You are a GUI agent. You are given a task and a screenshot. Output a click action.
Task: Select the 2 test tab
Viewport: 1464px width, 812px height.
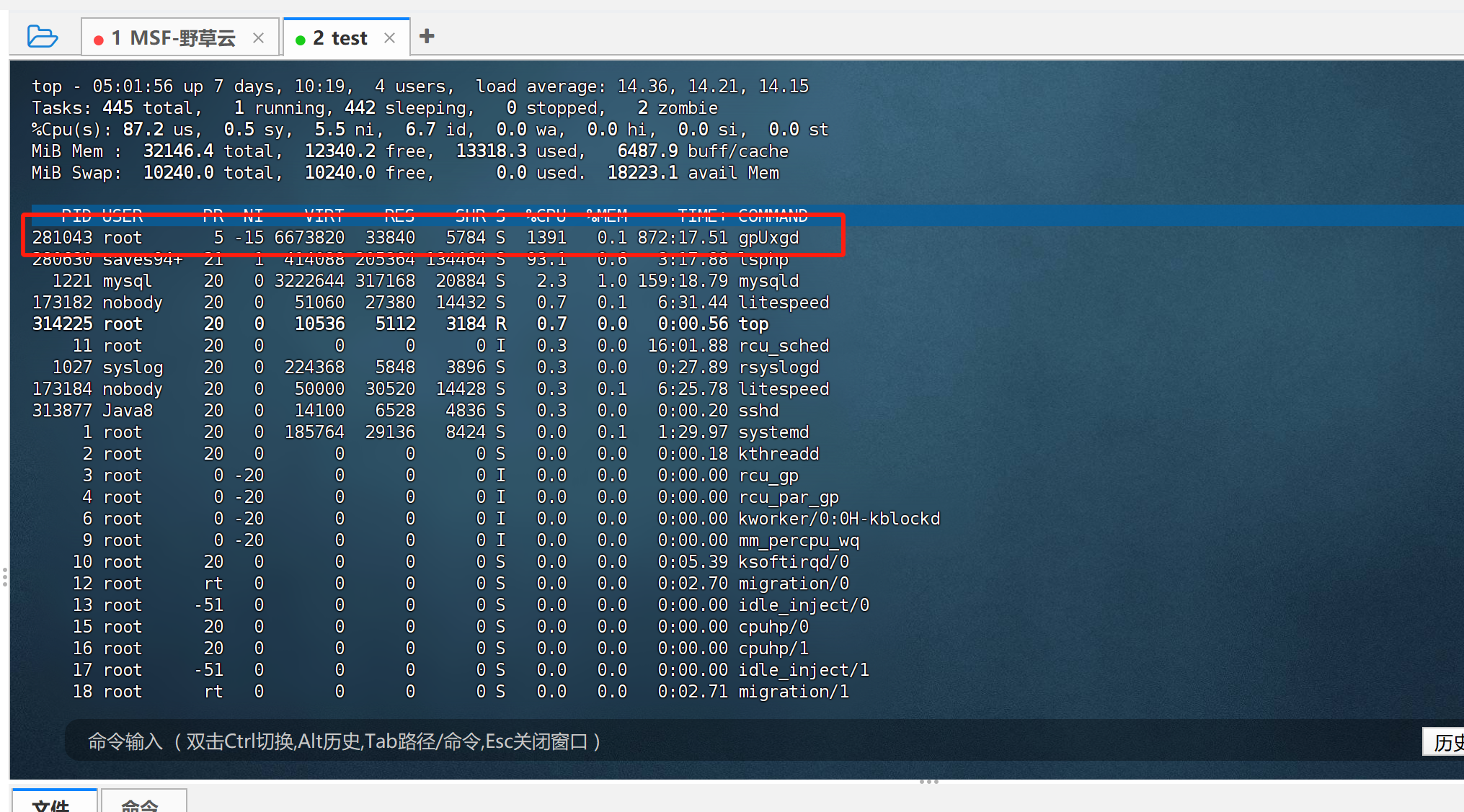[x=340, y=38]
